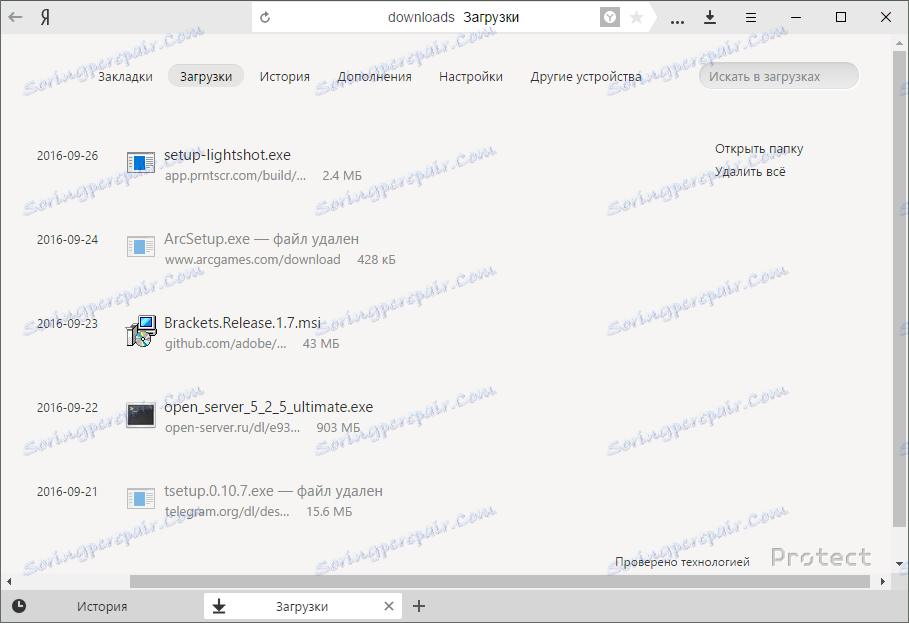Click github.com/adobe/... source URL
The height and width of the screenshot is (624, 909).
pyautogui.click(x=226, y=344)
